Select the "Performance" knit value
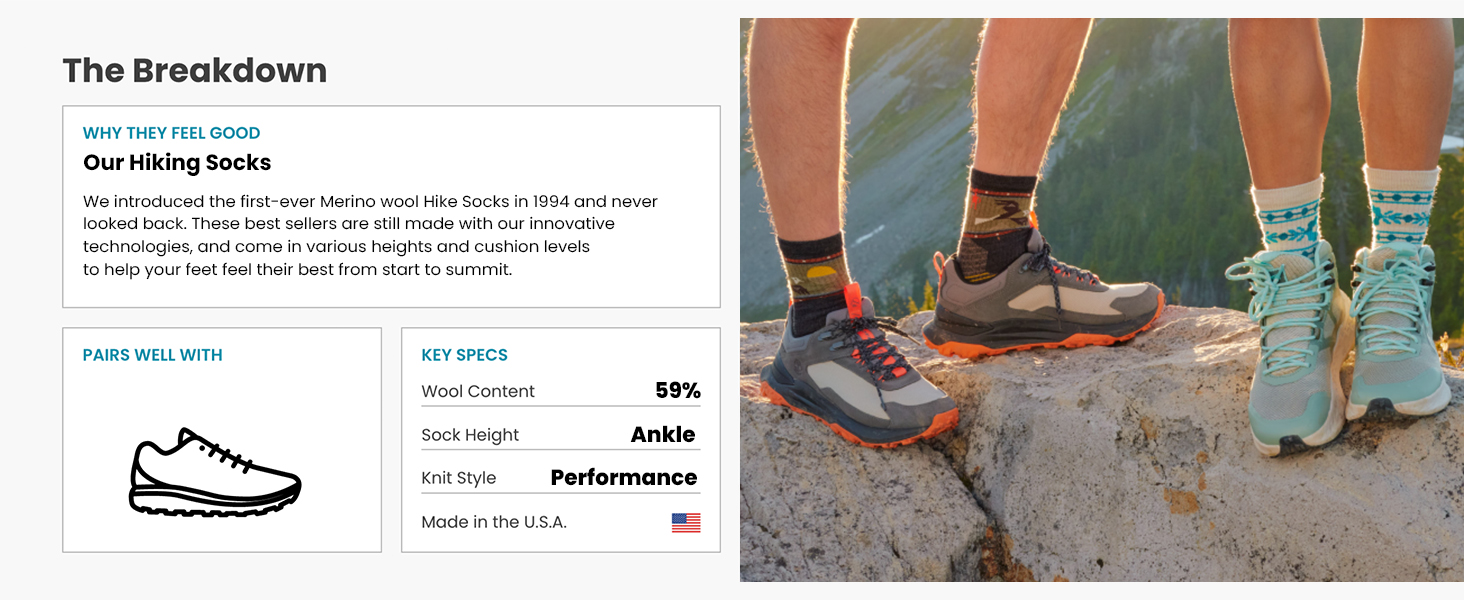 (624, 478)
